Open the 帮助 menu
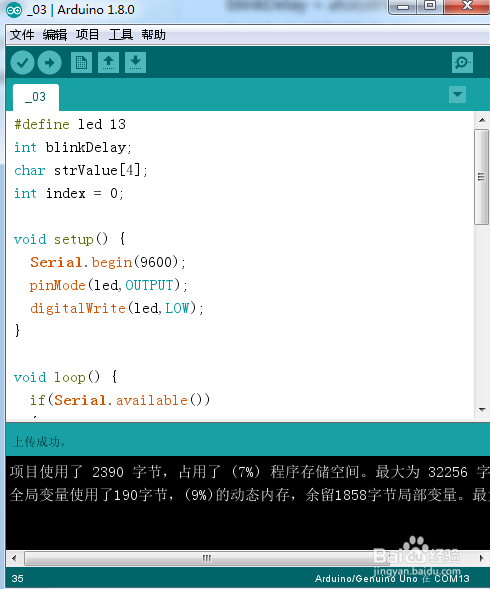Viewport: 490px width, 589px height. [x=153, y=35]
